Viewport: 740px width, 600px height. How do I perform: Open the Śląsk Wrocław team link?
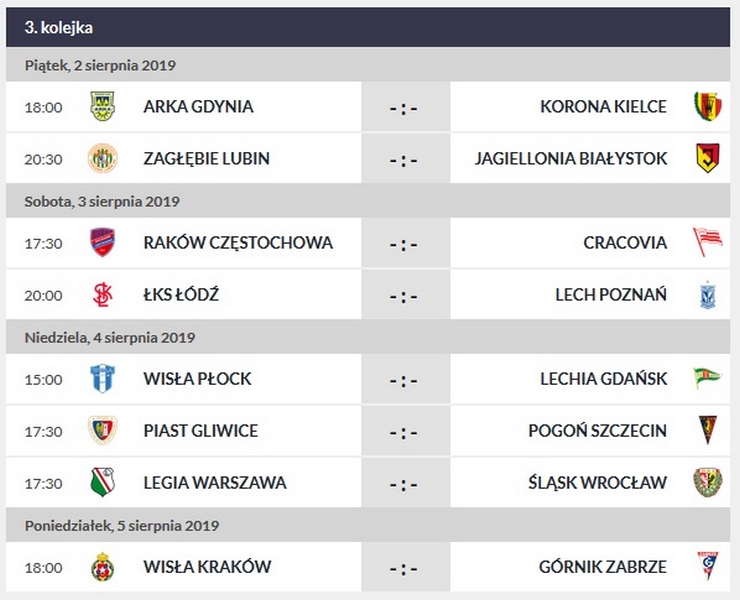point(597,483)
